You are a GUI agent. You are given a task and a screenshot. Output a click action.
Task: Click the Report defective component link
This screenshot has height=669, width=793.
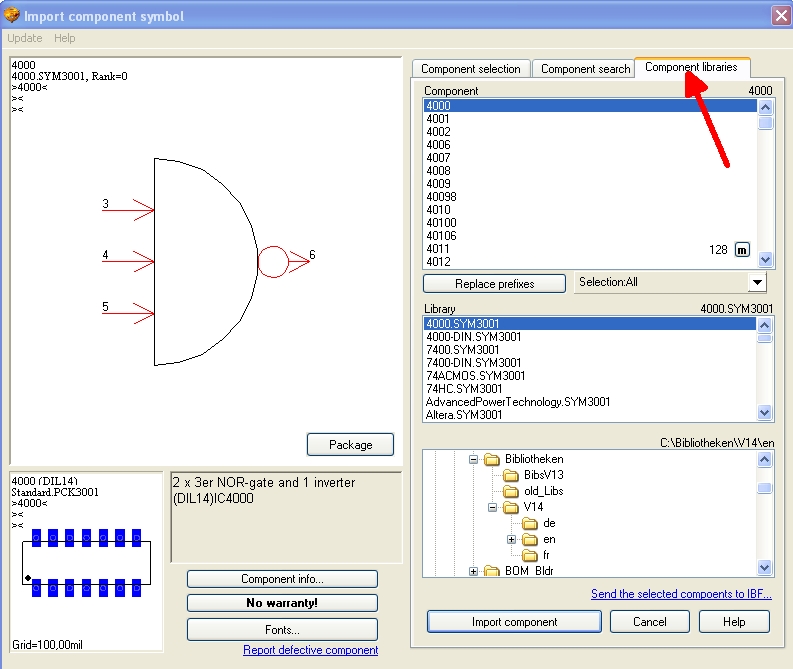click(310, 650)
